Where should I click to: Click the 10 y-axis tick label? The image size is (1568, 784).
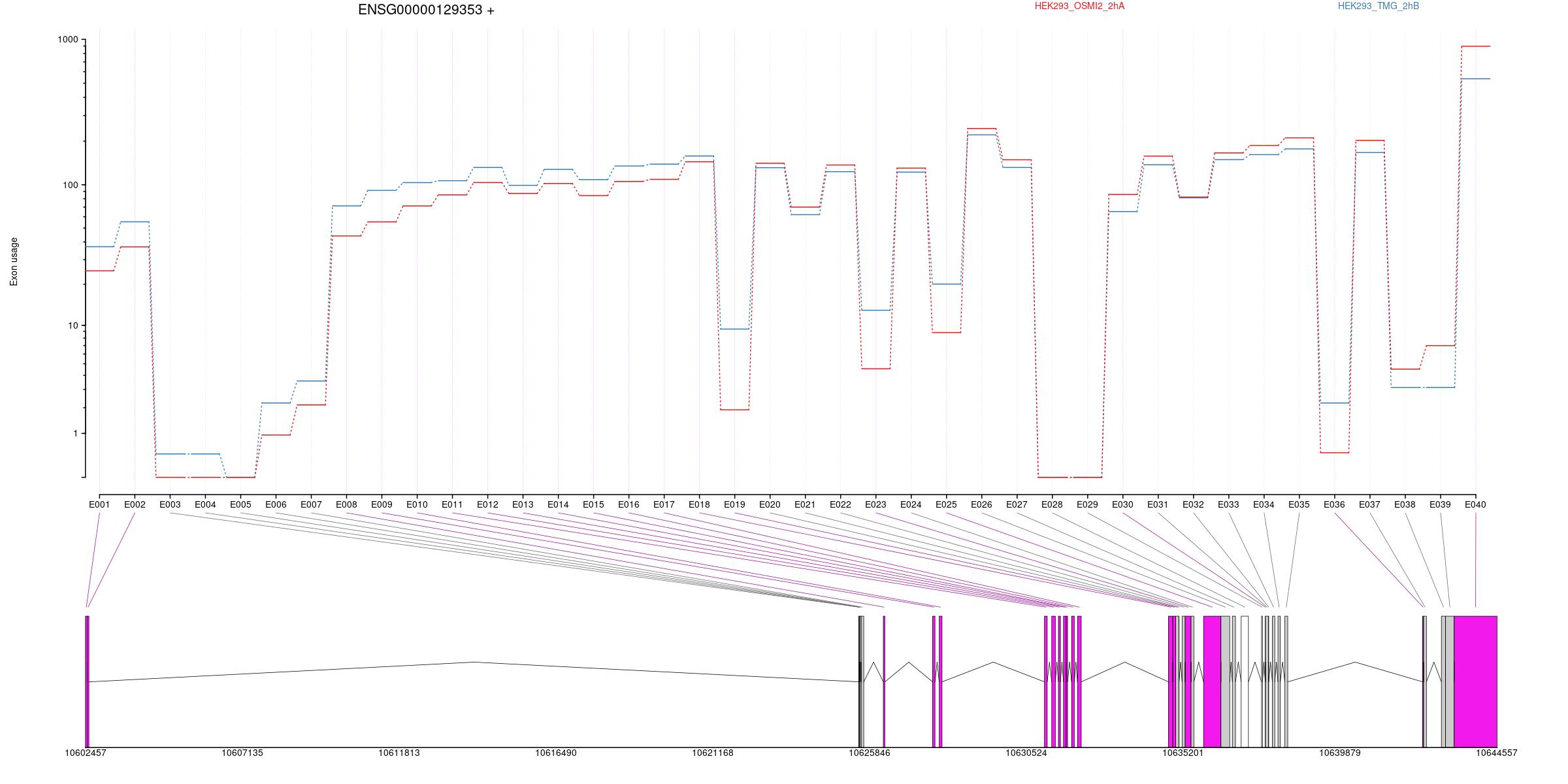click(x=73, y=325)
